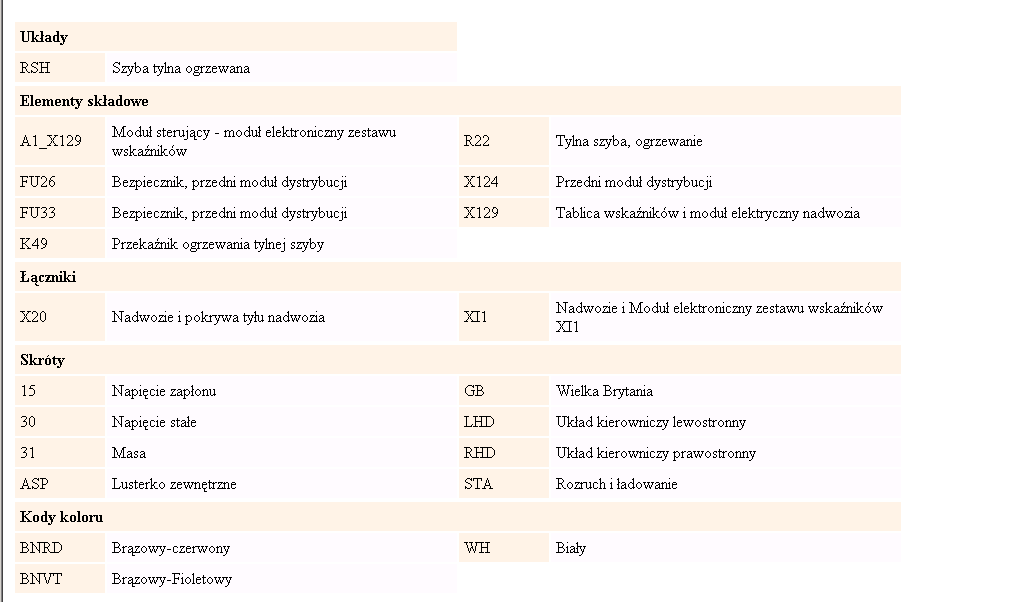This screenshot has height=602, width=1009.
Task: Click the X20 connector code
Action: [x=34, y=317]
